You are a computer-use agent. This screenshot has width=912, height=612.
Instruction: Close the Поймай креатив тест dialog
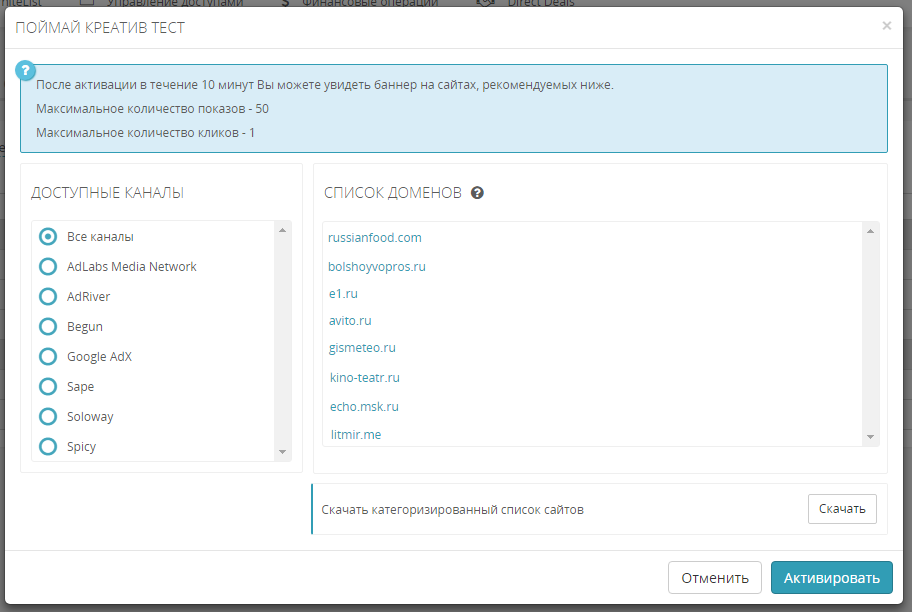[x=886, y=26]
